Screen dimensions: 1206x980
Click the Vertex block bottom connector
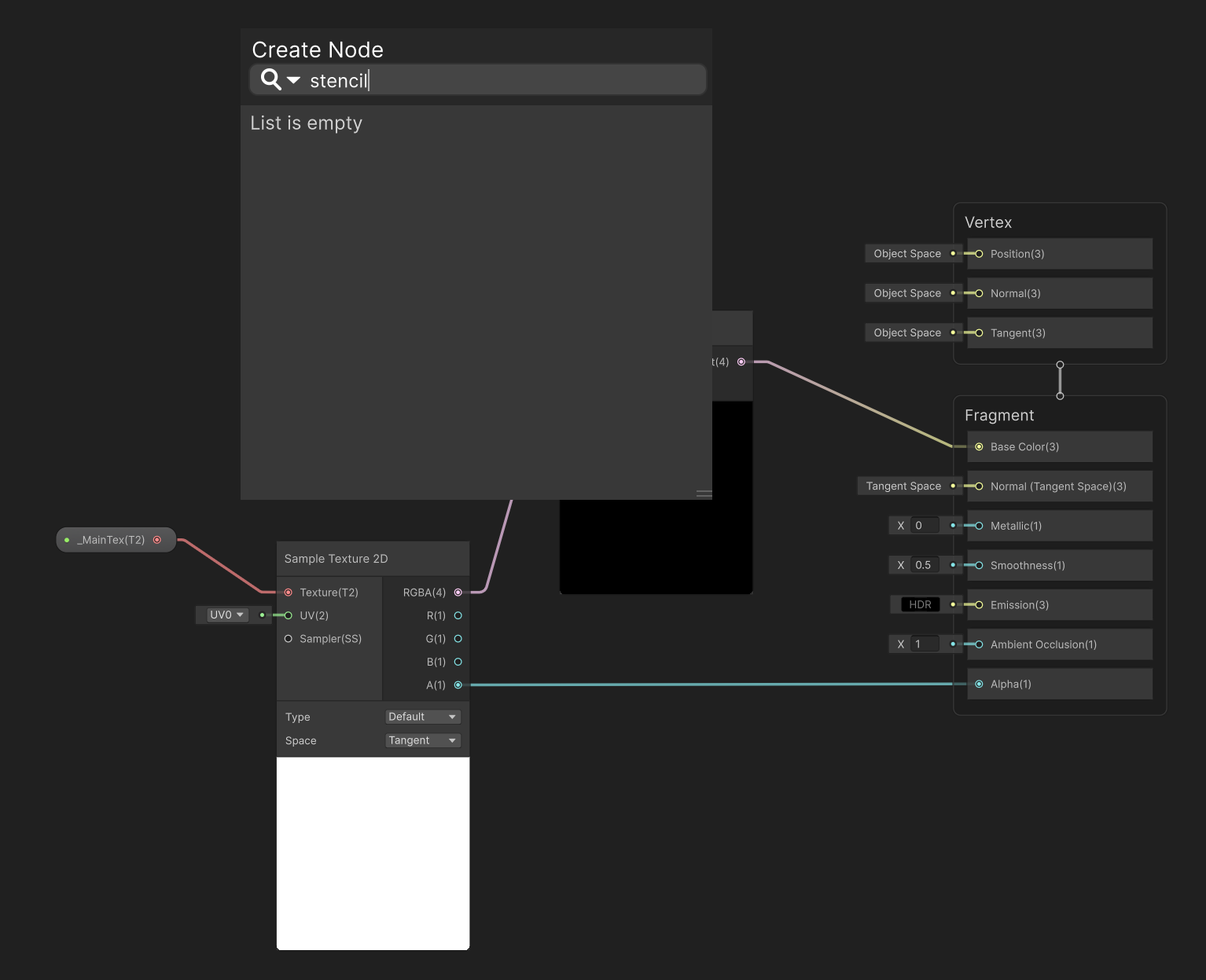(1060, 365)
